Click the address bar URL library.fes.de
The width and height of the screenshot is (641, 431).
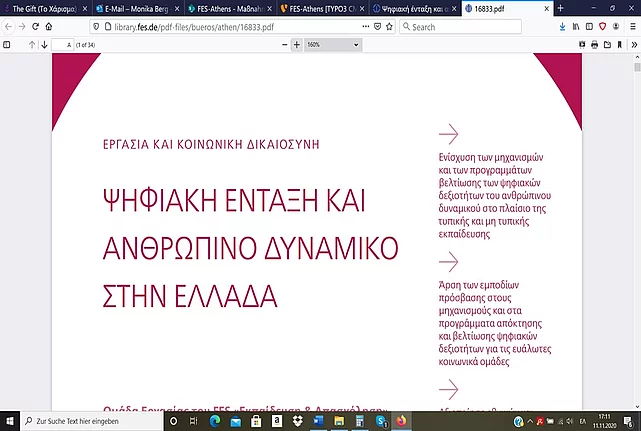click(194, 27)
